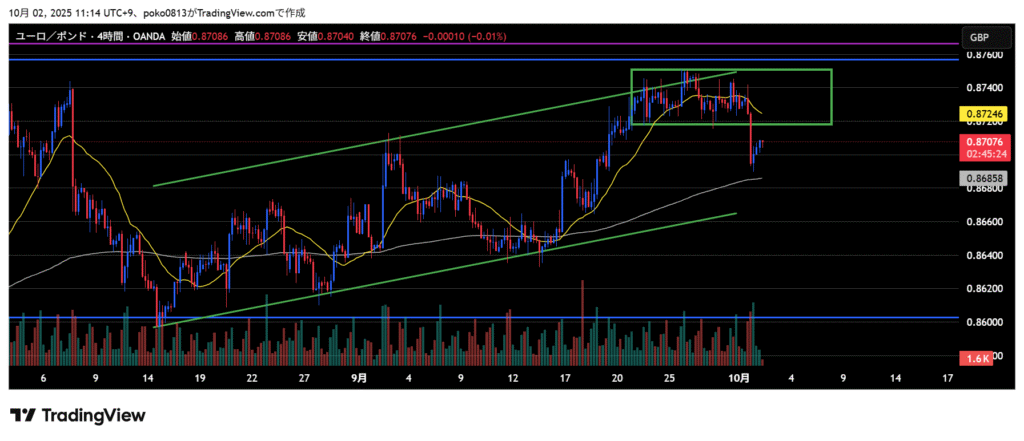The image size is (1024, 441).
Task: Open the GBP currency selector
Action: point(978,37)
